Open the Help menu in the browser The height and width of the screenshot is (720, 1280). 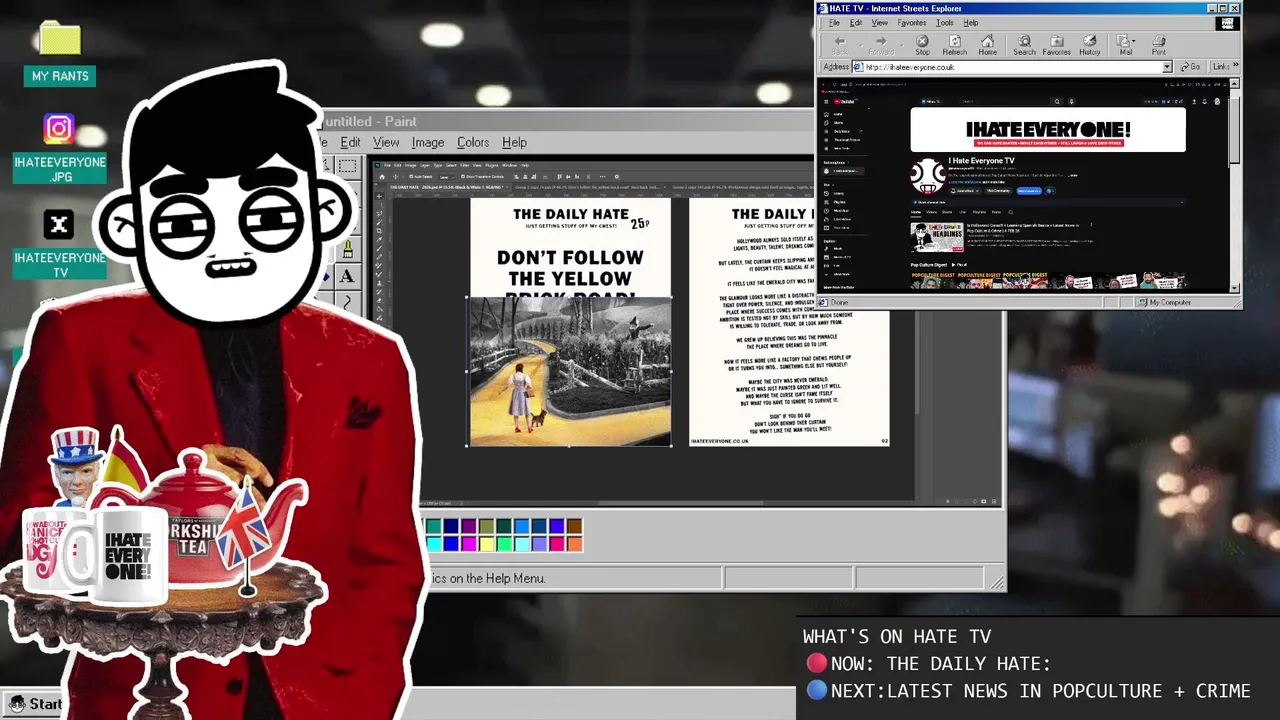[971, 23]
